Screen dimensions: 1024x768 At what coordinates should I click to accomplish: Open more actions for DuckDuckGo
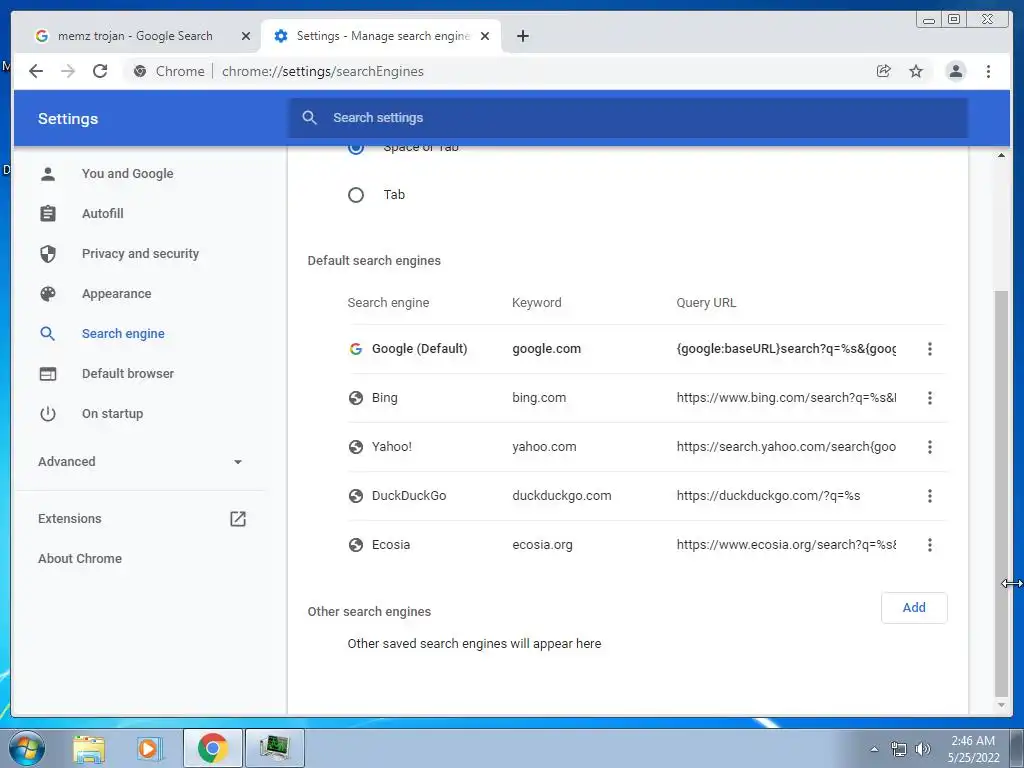pos(929,496)
